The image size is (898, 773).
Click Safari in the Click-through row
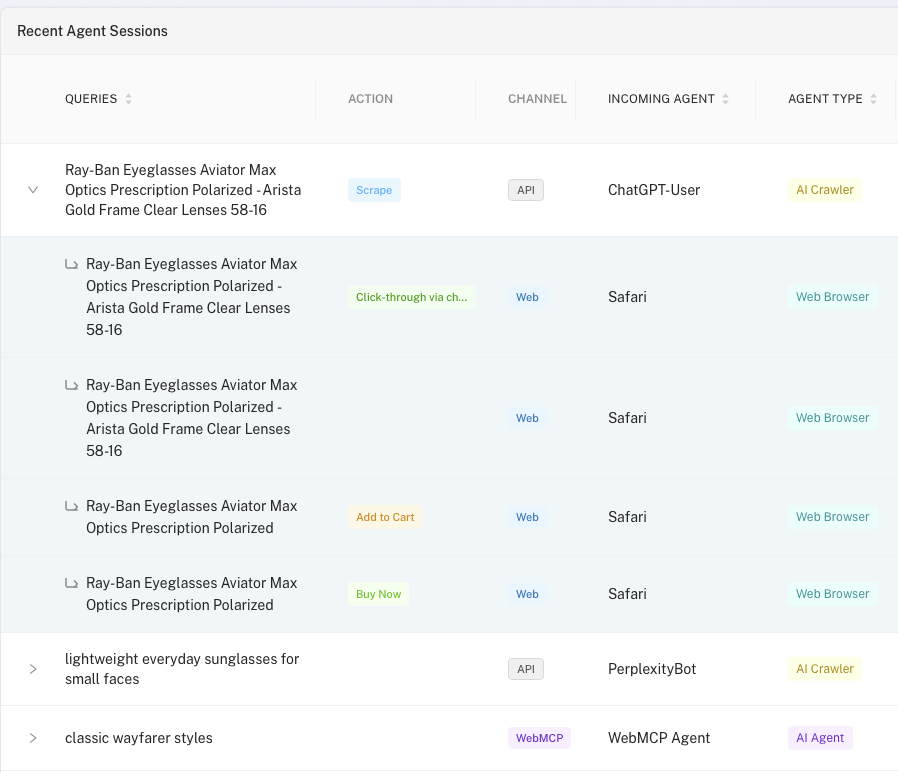click(627, 297)
